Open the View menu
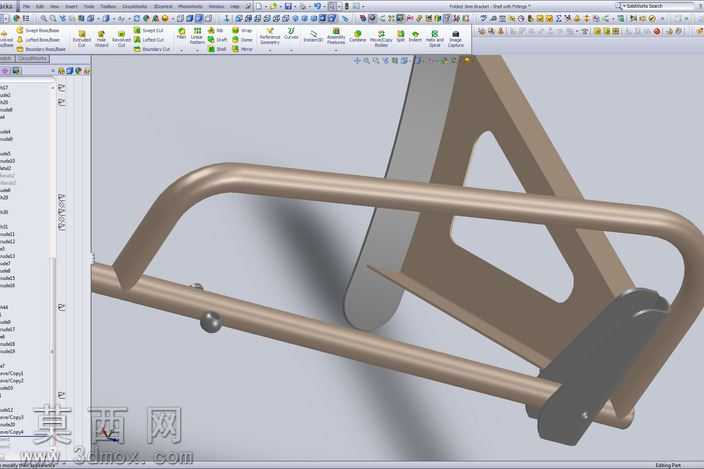Screen dimensions: 704x469 [x=54, y=6]
